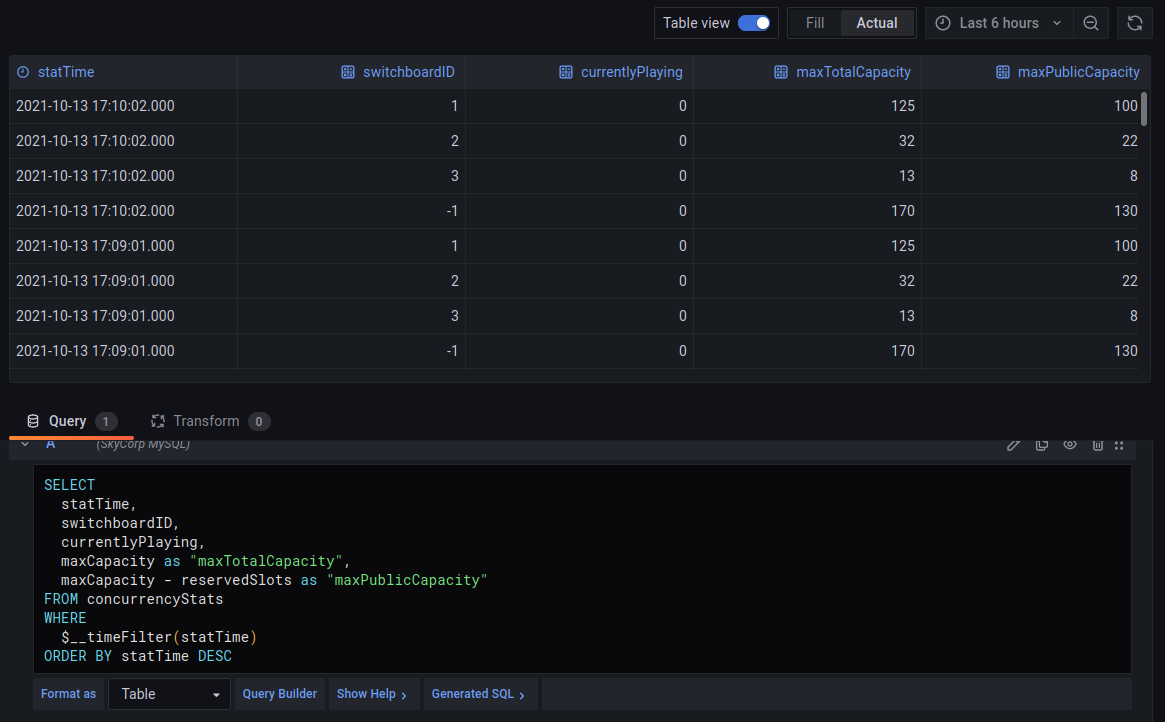This screenshot has width=1165, height=722.
Task: Click the FROM concurrencyStats line in editor
Action: (133, 599)
